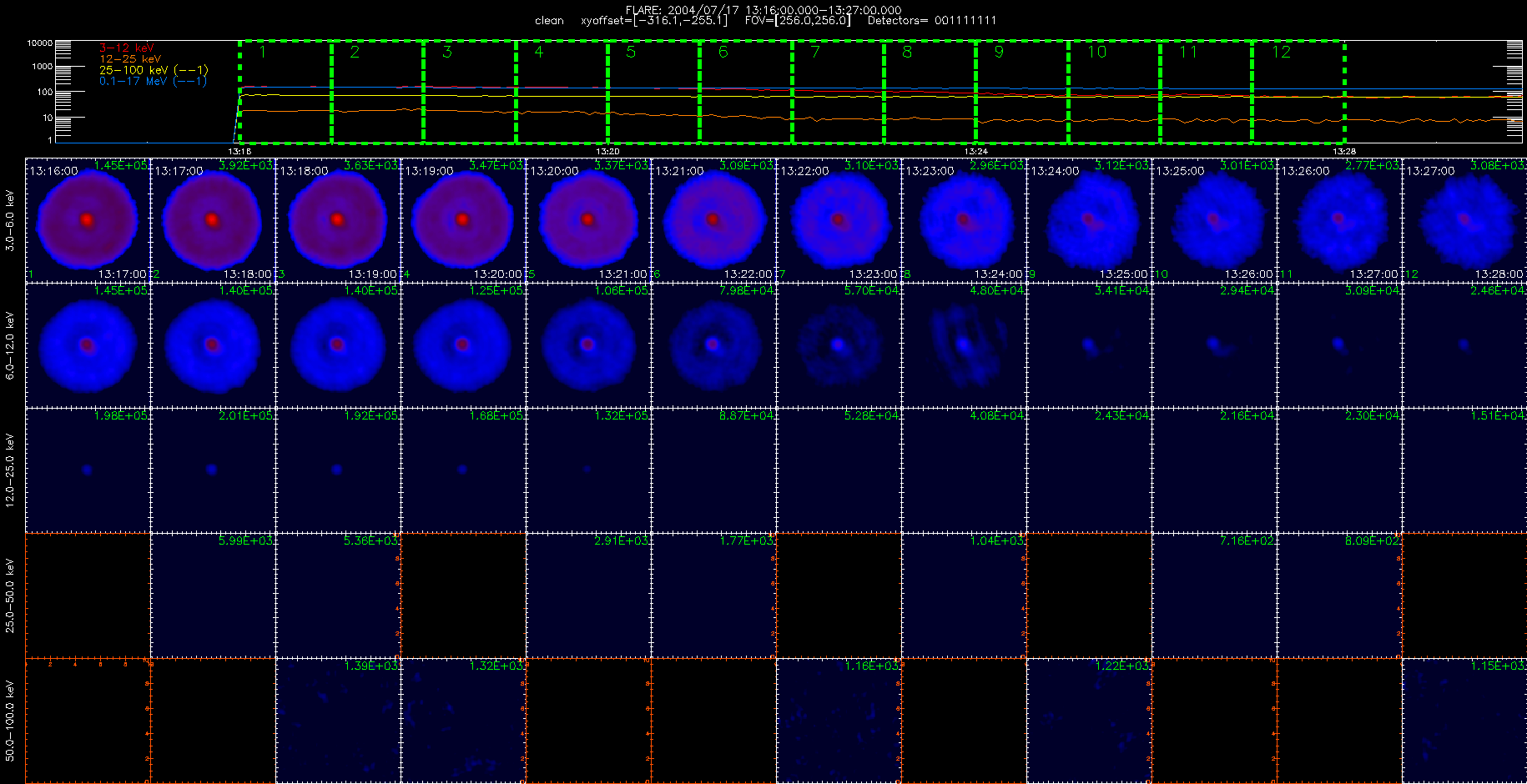Click the '1.06E+05' peak value label
1527x784 pixels.
point(622,290)
